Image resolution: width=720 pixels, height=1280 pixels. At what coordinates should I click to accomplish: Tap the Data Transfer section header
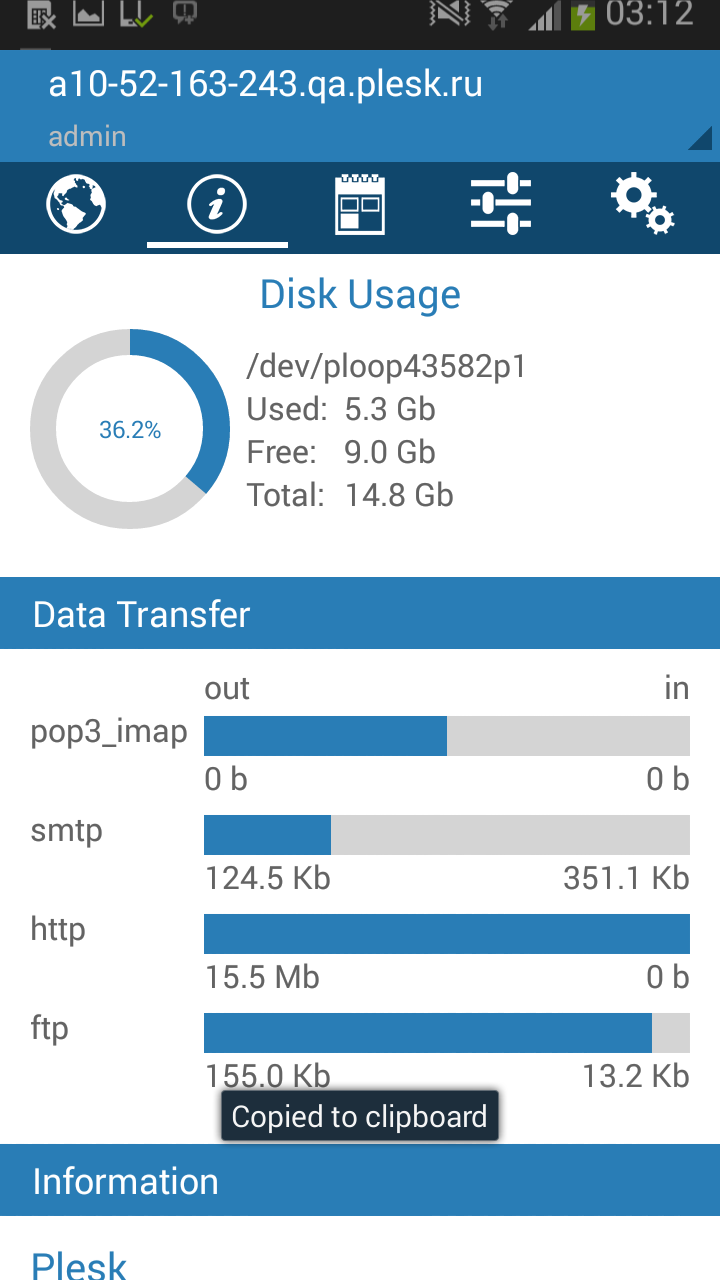(x=360, y=613)
